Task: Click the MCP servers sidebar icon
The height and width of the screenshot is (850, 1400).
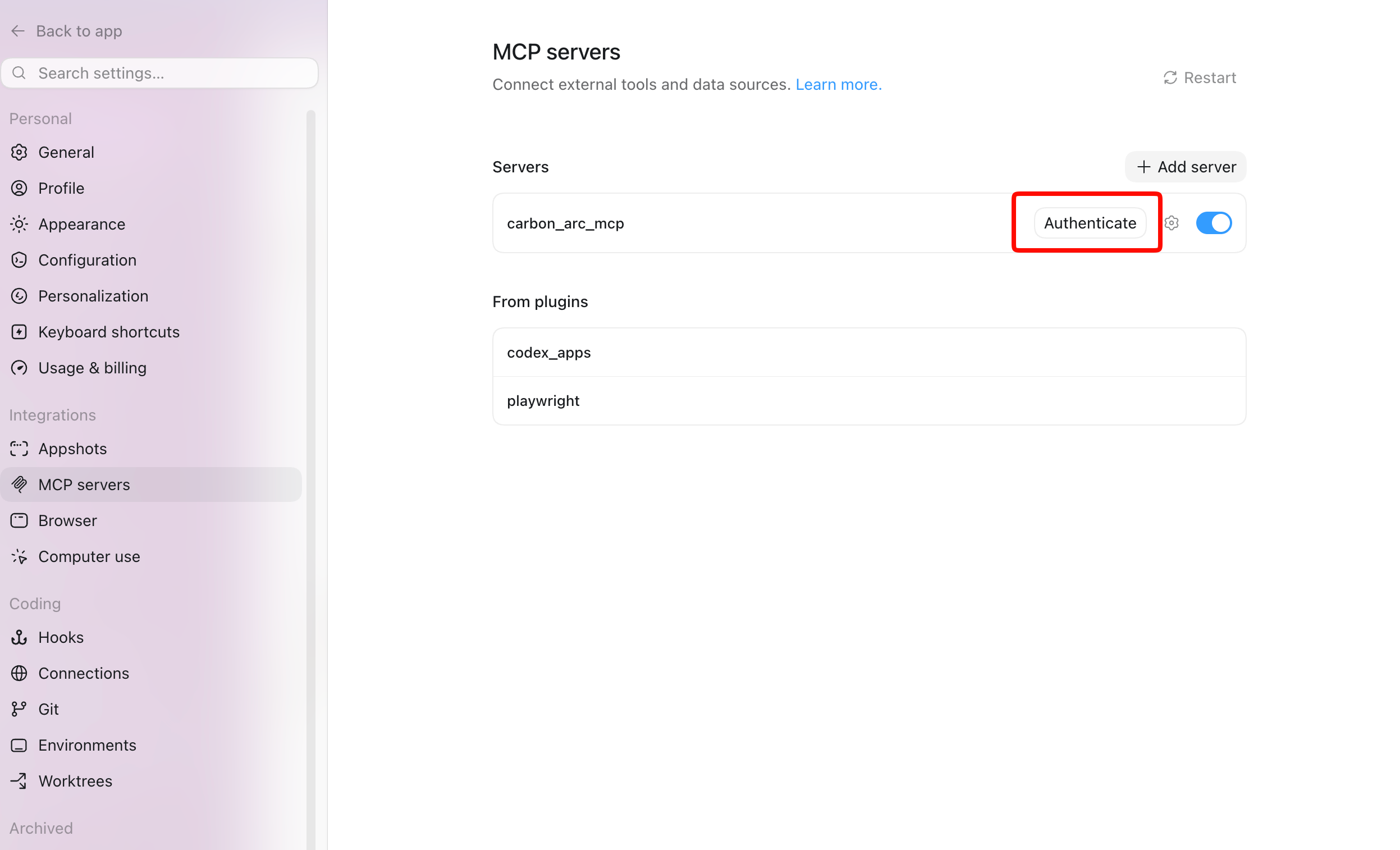Action: point(19,485)
